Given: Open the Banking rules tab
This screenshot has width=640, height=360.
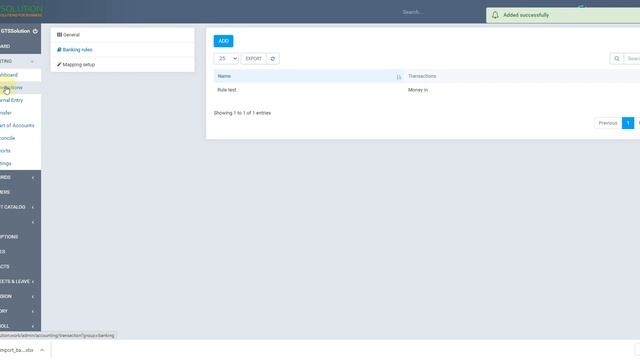Looking at the screenshot, I should (x=122, y=50).
